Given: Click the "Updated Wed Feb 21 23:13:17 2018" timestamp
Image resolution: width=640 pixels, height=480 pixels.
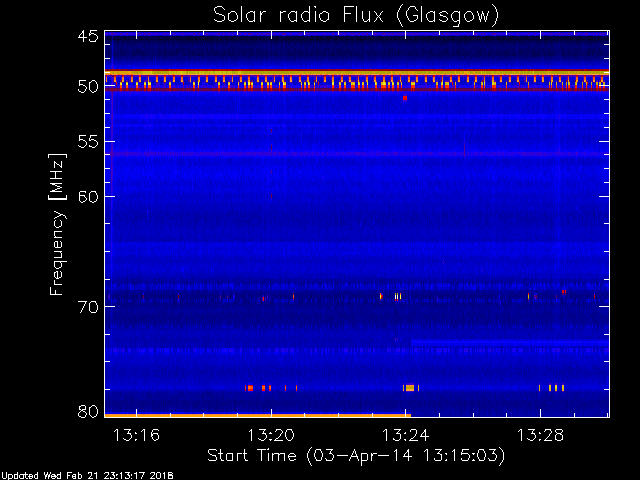Looking at the screenshot, I should [87, 476].
